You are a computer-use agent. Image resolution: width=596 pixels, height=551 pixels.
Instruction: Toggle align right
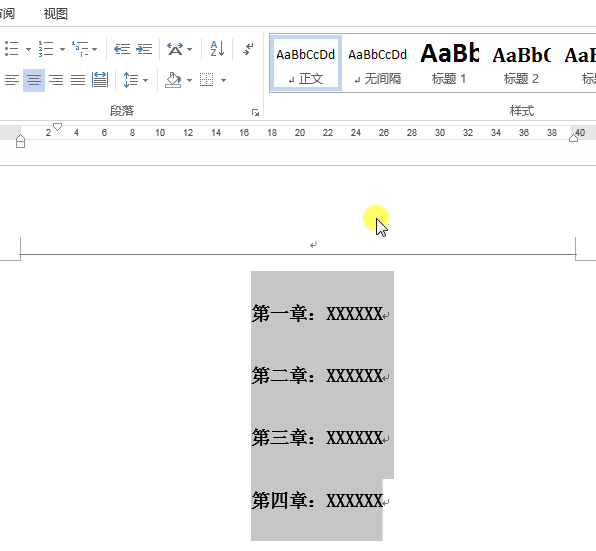[x=56, y=80]
